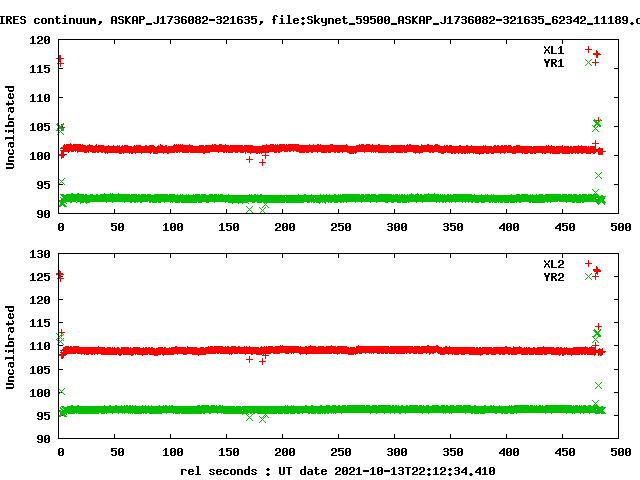Click the red plus marker beside XL2 legend
The height and width of the screenshot is (480, 640).
588,263
